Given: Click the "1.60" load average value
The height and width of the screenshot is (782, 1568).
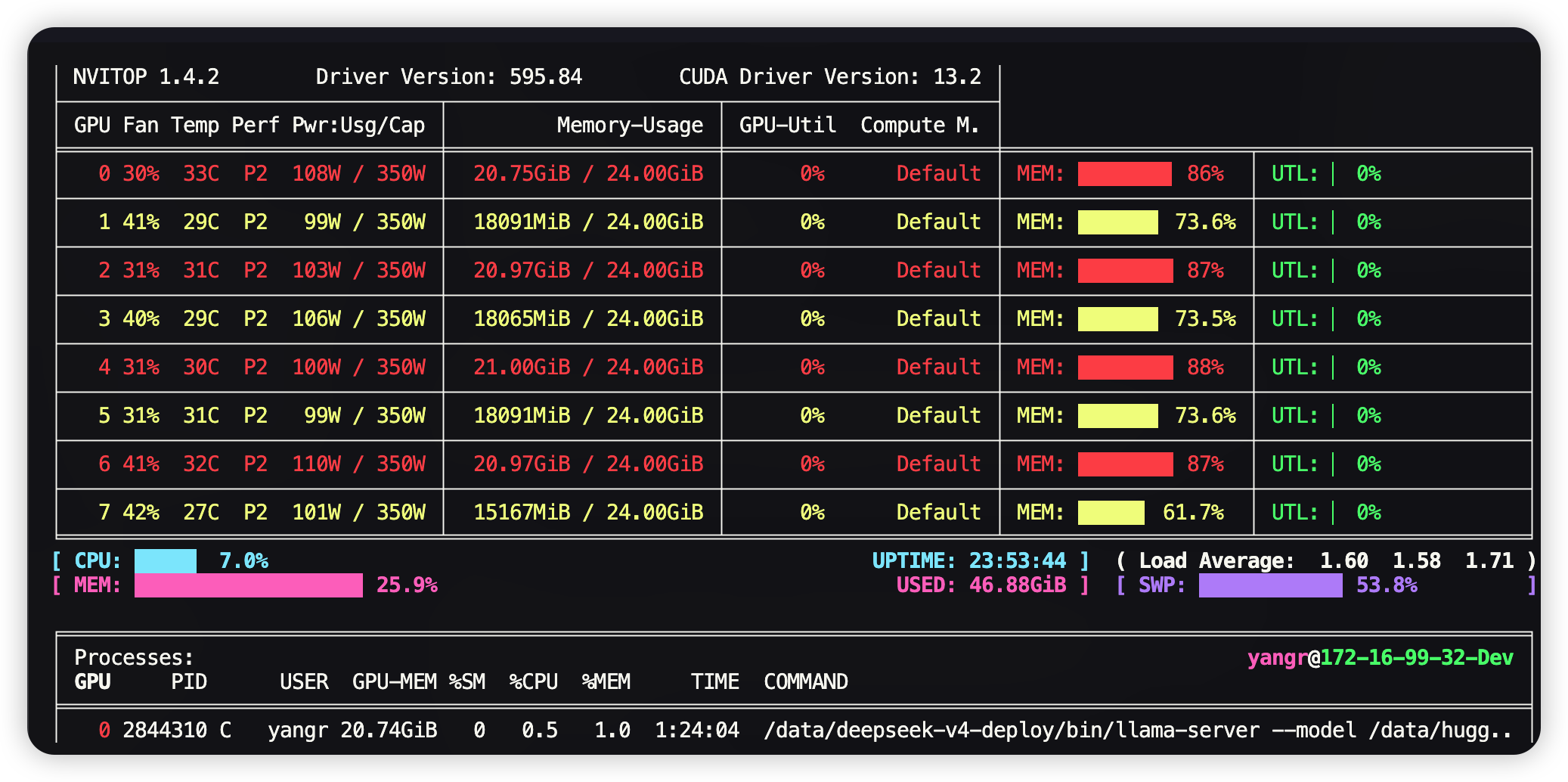Looking at the screenshot, I should point(1344,560).
